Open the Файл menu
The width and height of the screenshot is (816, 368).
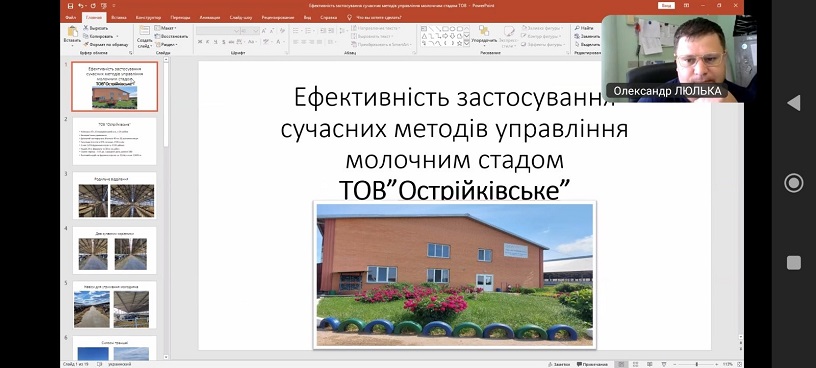[71, 17]
